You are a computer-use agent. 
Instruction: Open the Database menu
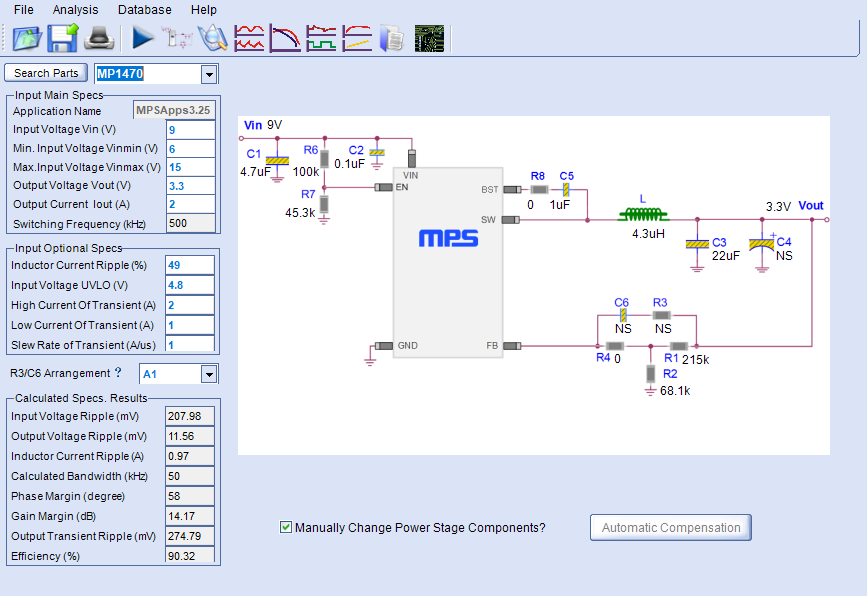click(x=143, y=9)
